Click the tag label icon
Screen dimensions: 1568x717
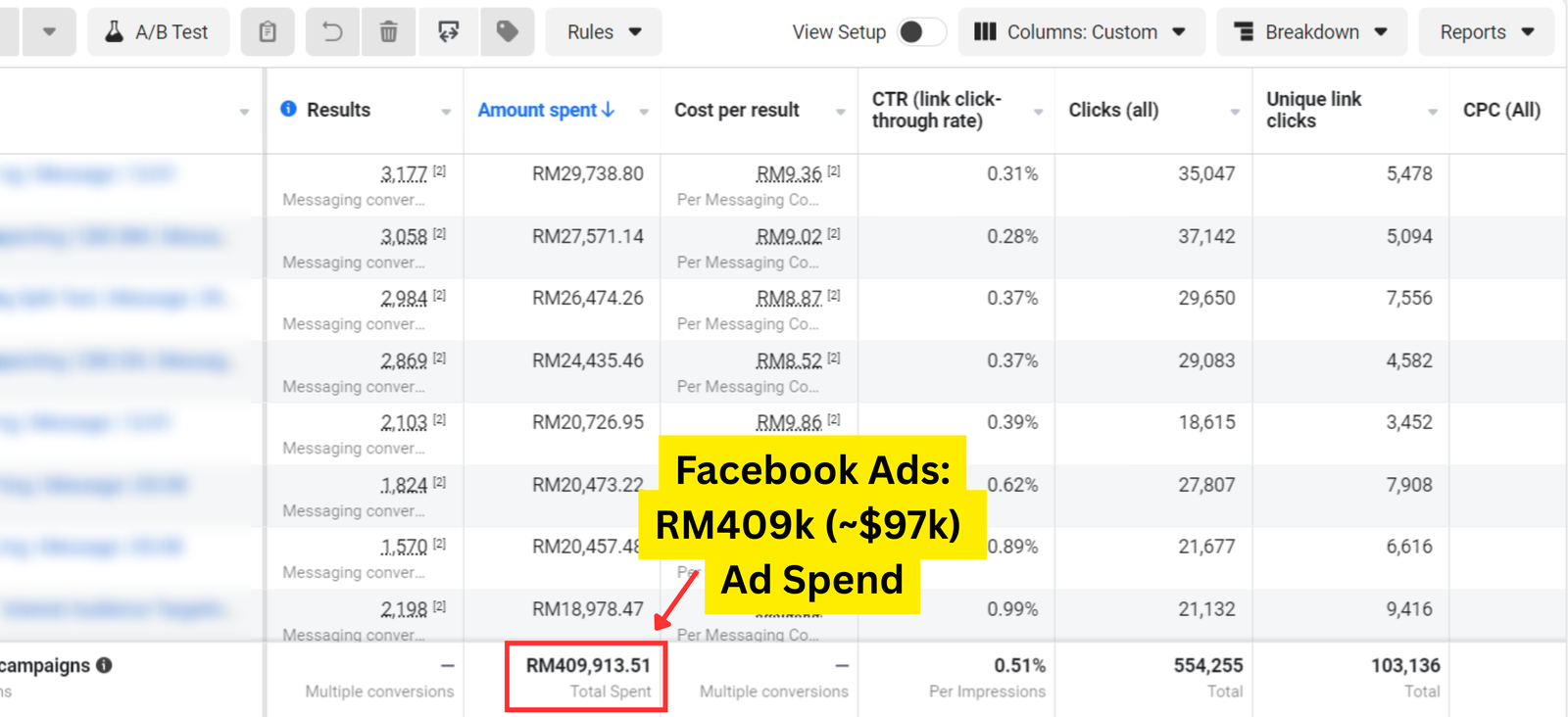(508, 32)
